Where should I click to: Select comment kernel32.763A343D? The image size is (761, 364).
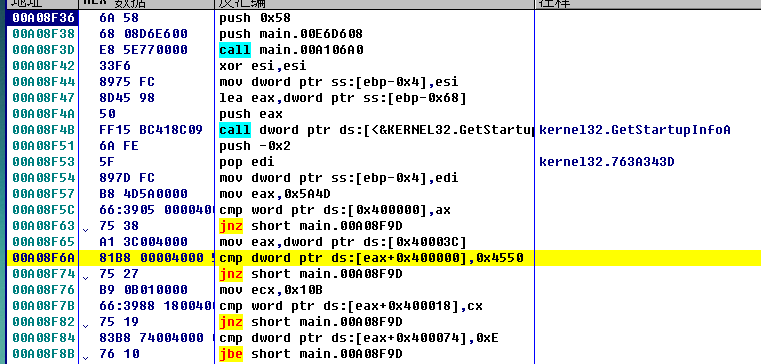(607, 162)
